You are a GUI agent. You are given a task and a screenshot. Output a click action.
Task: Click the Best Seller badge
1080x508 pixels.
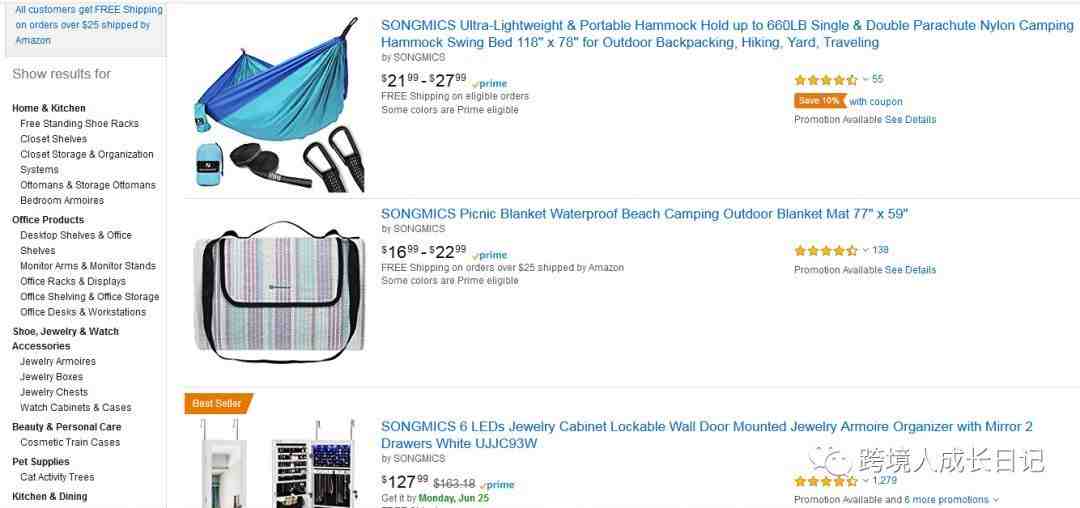219,403
